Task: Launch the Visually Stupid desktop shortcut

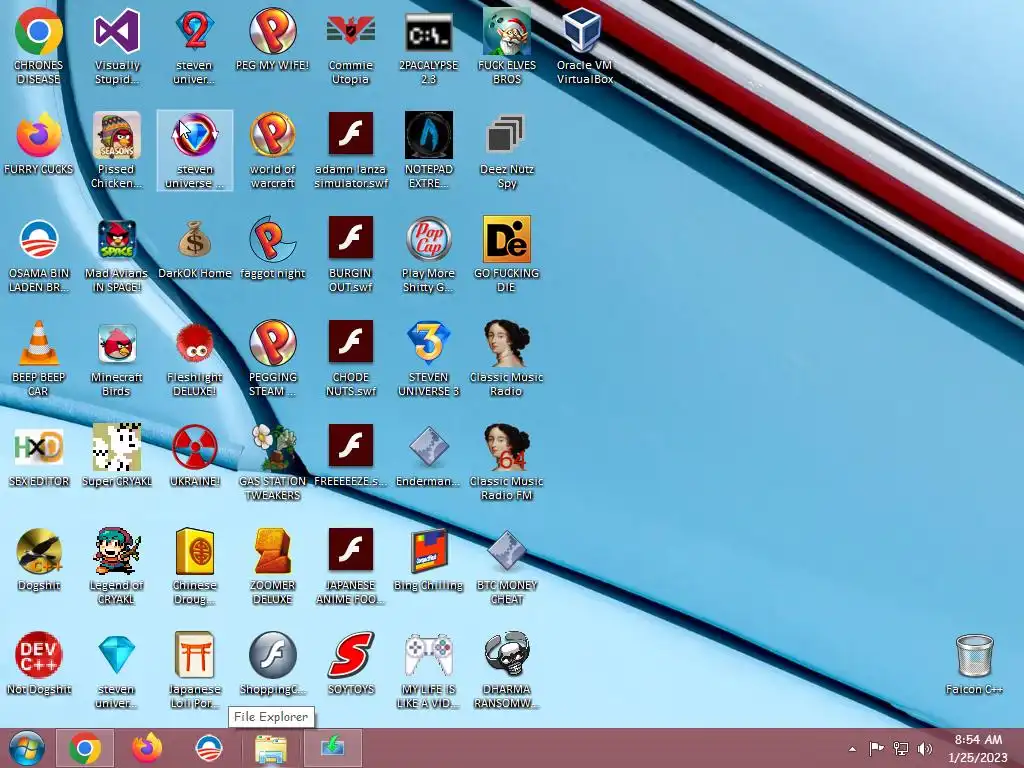Action: (x=117, y=47)
